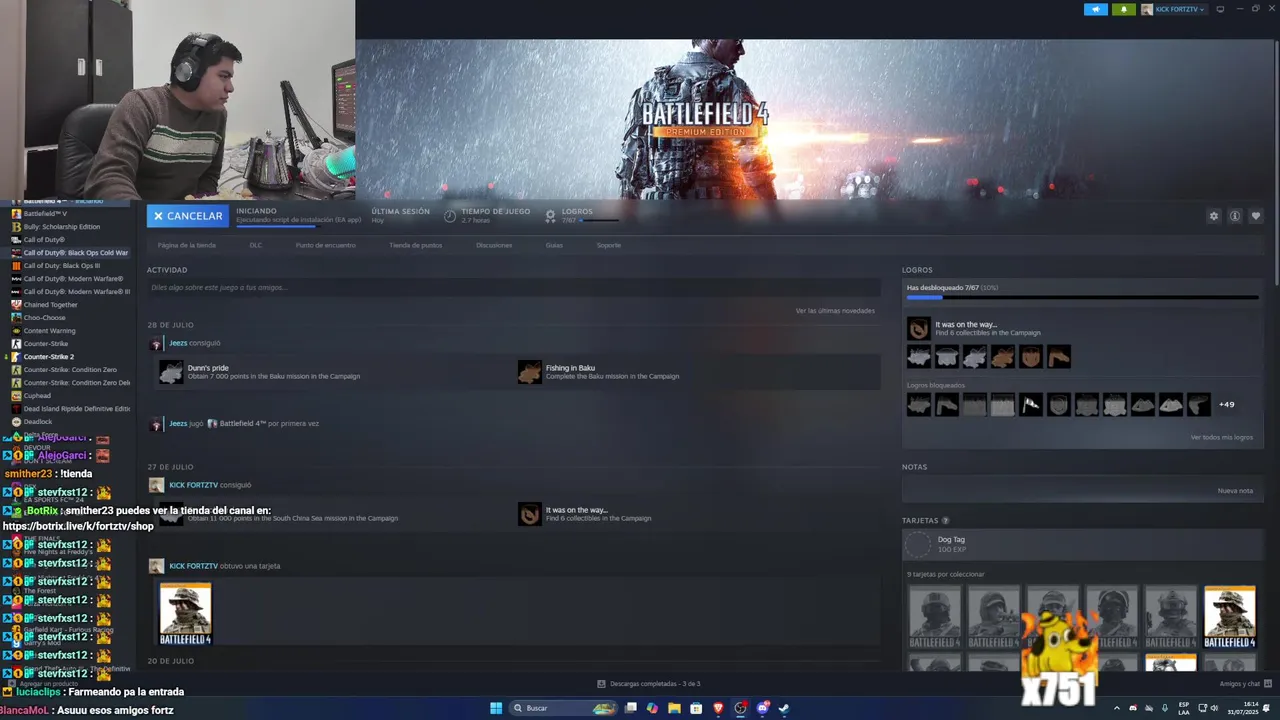
Task: Open the Tienda de puntos tab
Action: 415,245
